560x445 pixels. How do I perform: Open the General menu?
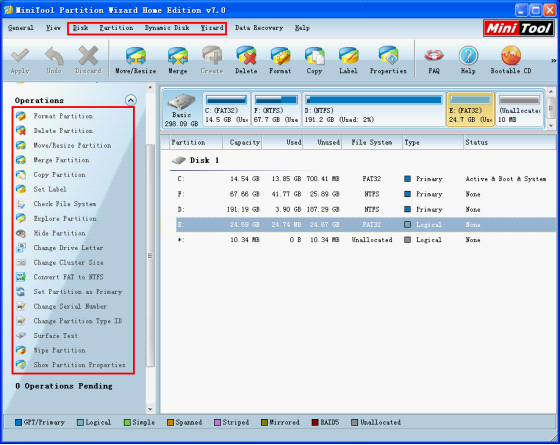[x=21, y=28]
